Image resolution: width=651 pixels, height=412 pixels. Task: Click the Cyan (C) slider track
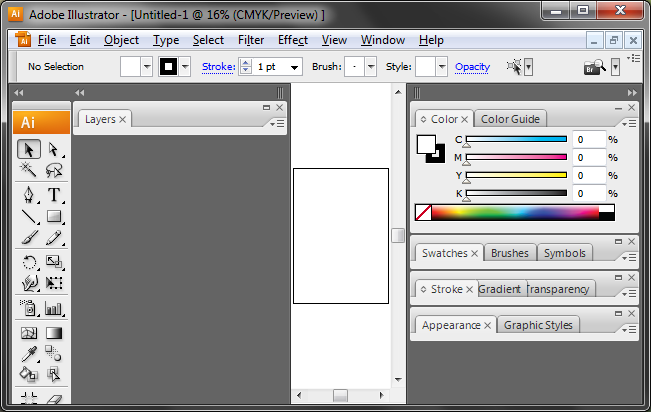click(516, 139)
